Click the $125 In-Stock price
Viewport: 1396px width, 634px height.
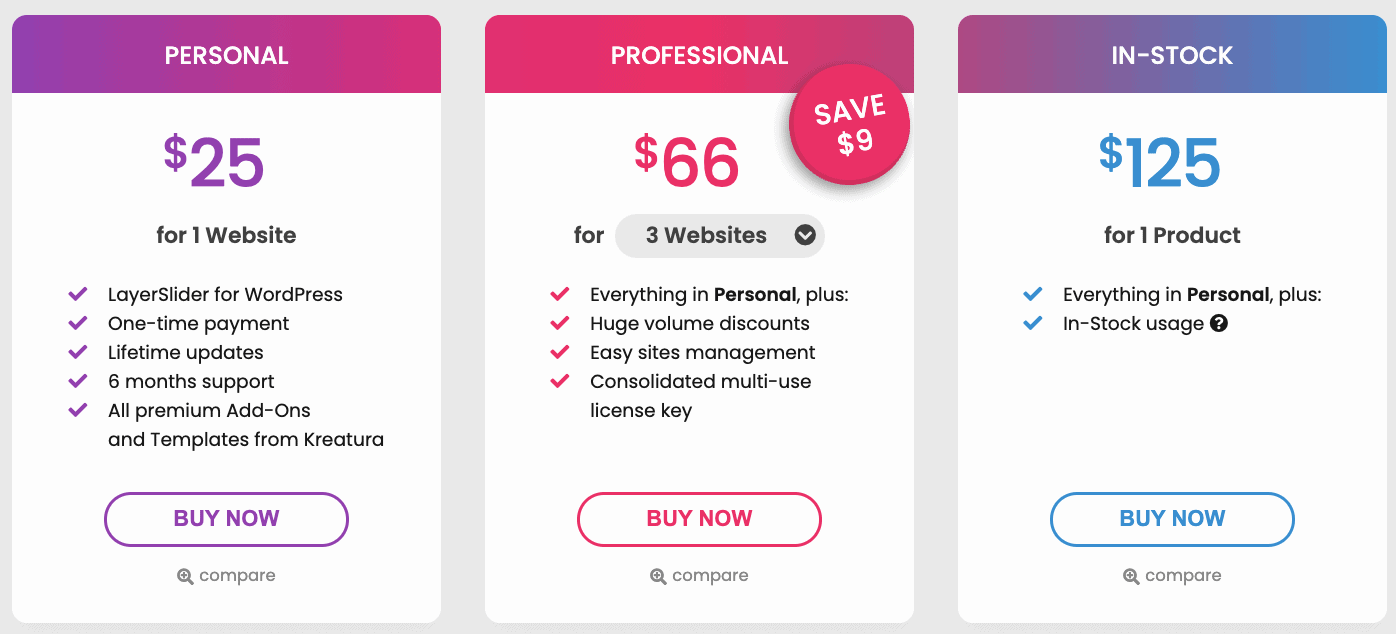(1160, 163)
